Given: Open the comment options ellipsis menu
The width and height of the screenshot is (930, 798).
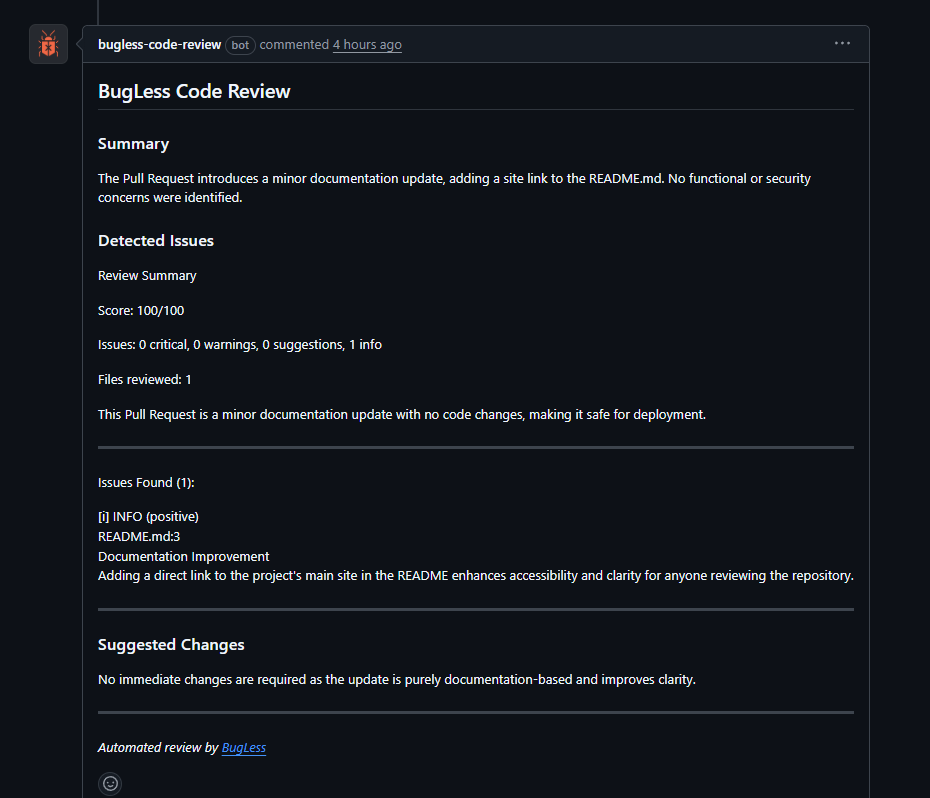Looking at the screenshot, I should click(842, 44).
